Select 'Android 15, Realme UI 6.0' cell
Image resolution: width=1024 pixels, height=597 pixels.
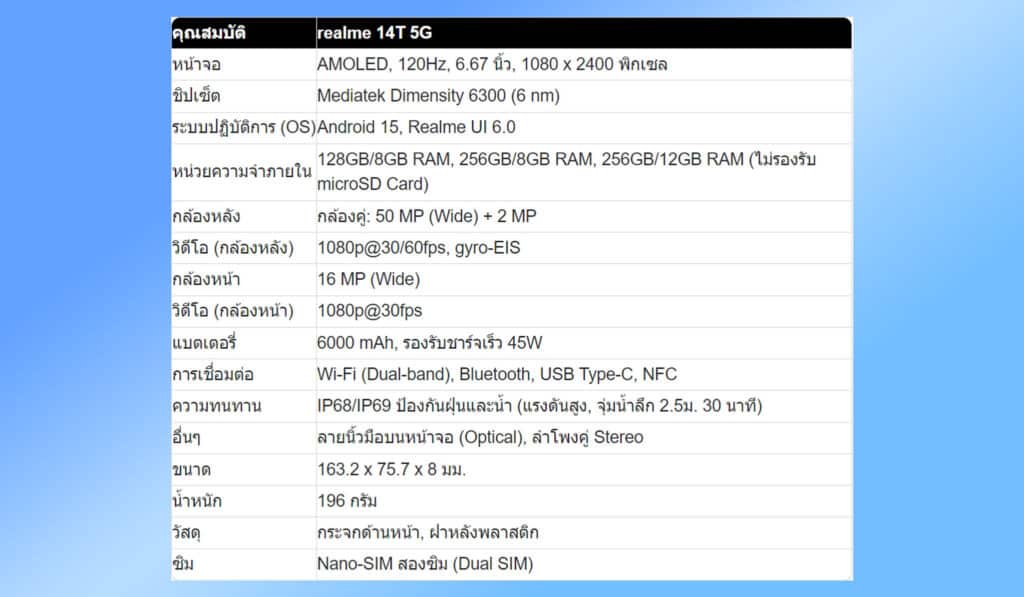[584, 127]
